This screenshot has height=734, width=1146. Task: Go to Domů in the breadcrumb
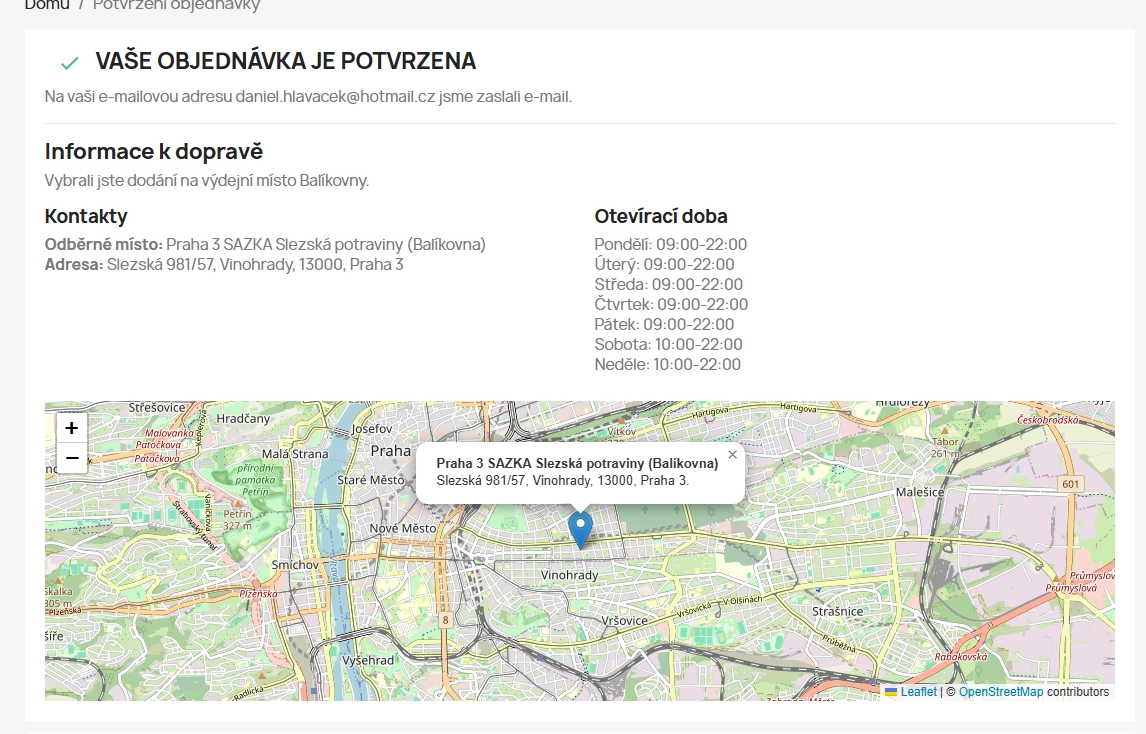coord(47,5)
